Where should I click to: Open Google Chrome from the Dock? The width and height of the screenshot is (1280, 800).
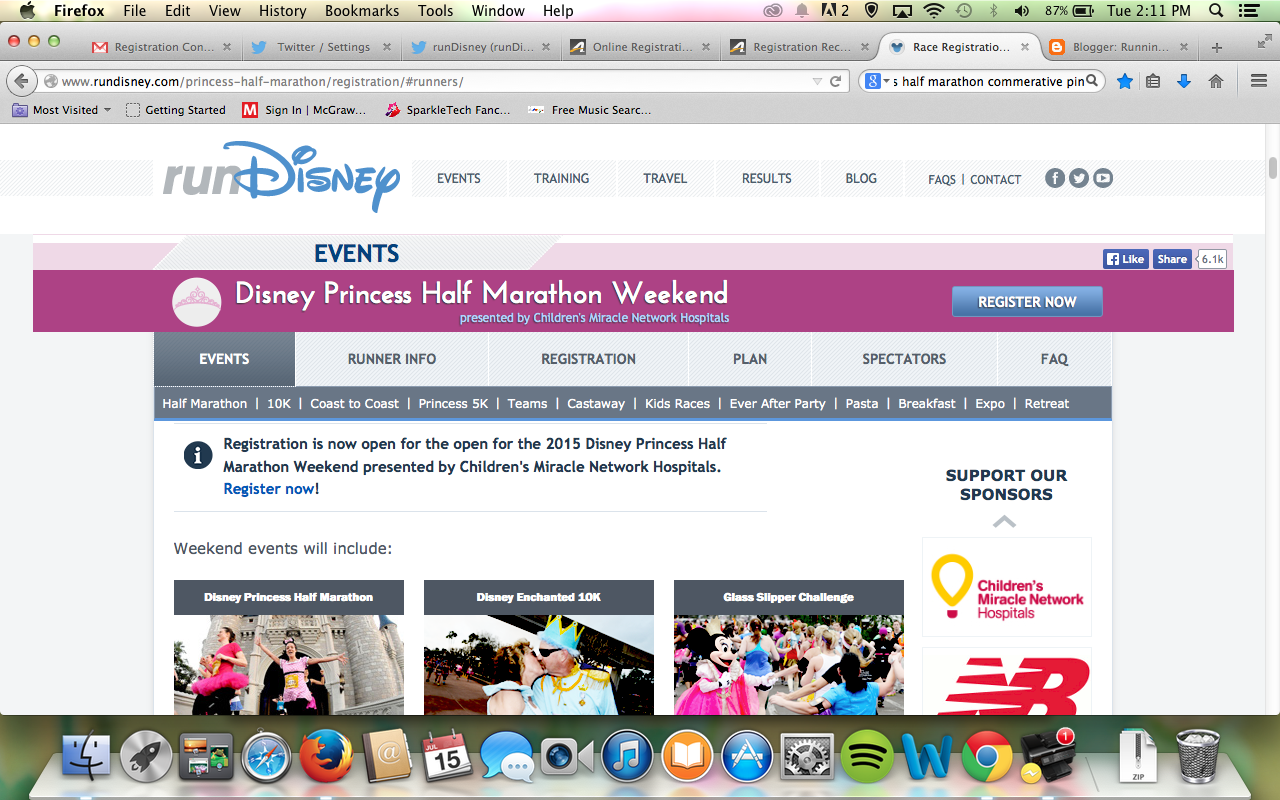click(987, 757)
